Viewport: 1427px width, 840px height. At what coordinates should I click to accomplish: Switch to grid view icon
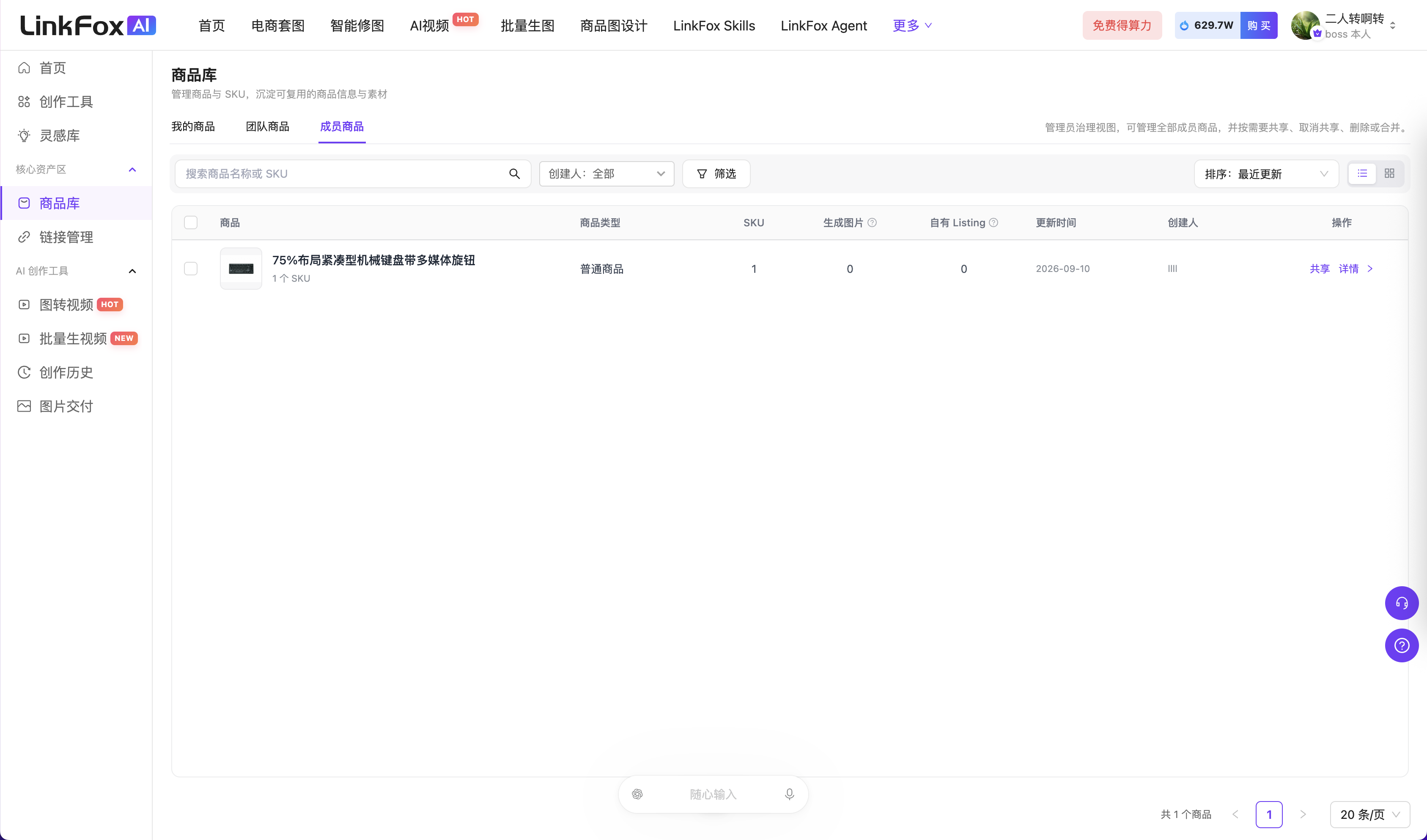(x=1389, y=174)
